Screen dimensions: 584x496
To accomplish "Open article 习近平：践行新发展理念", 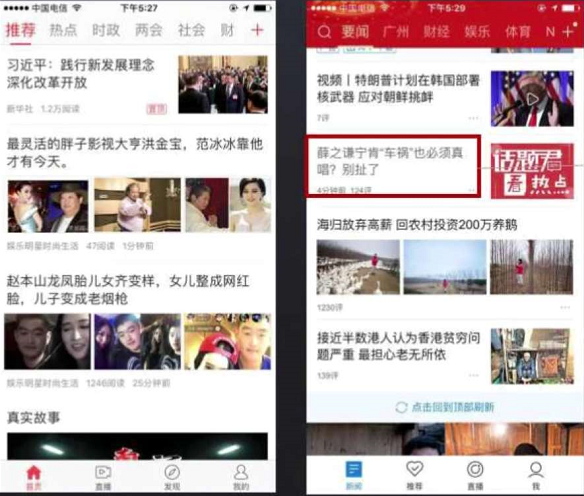I will click(80, 74).
